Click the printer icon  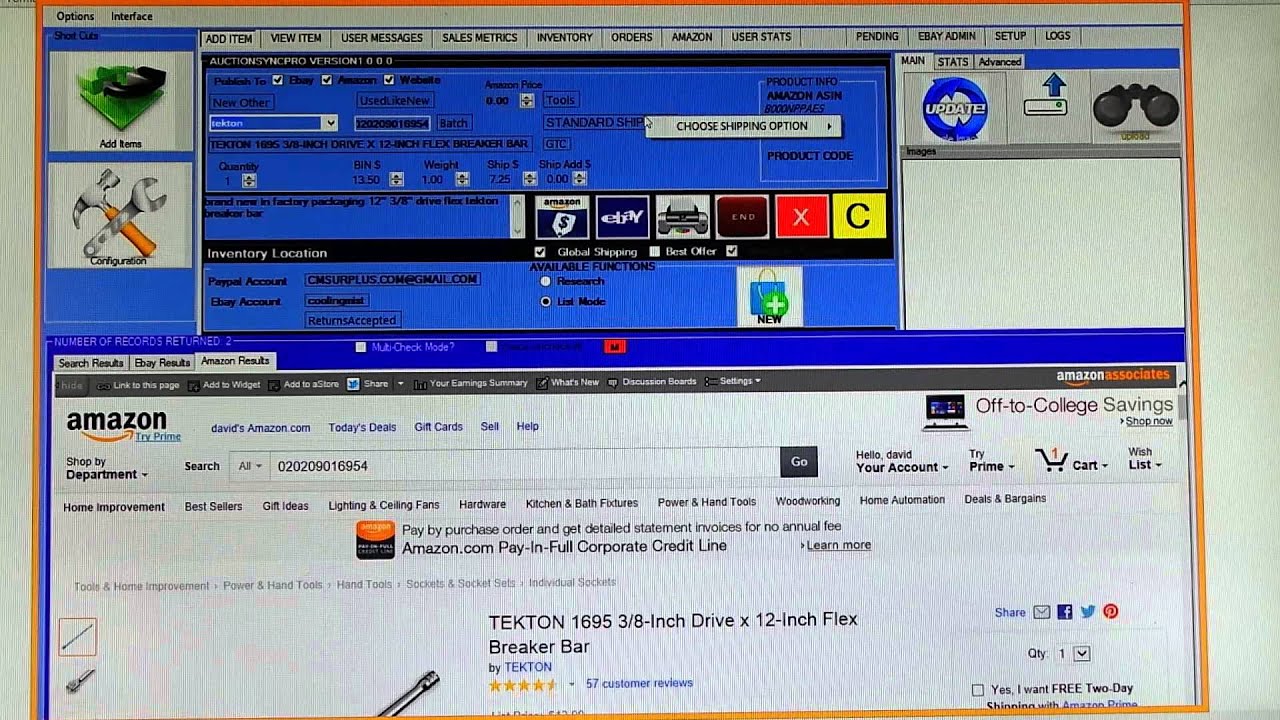click(x=682, y=217)
